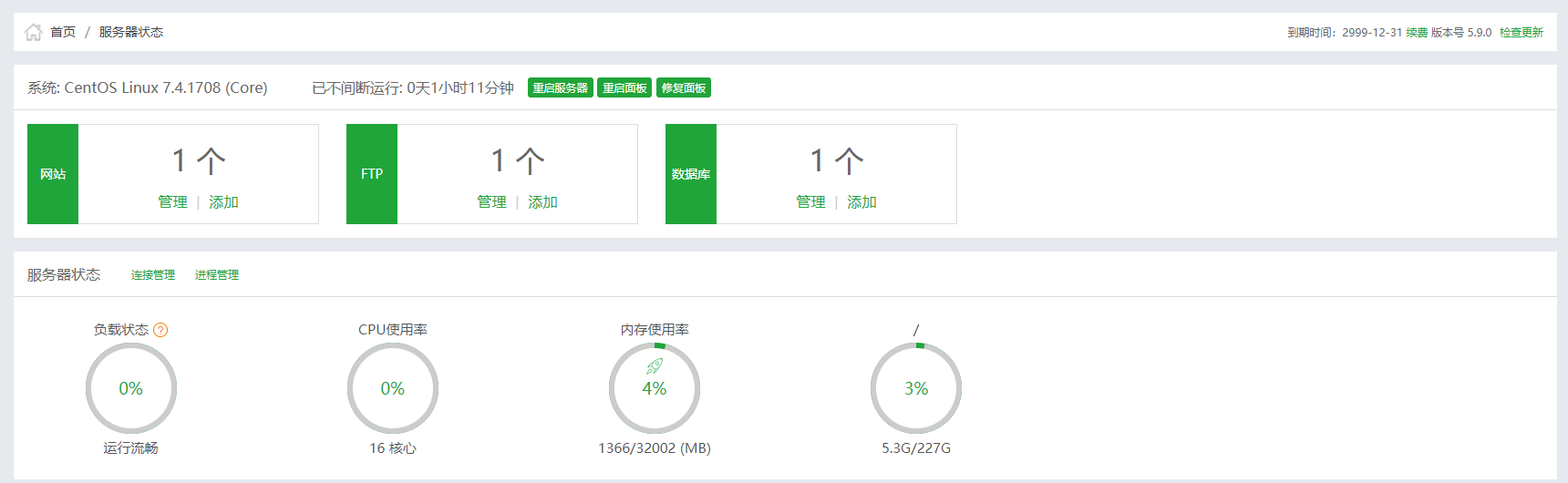Click the disk usage 3% gauge
The width and height of the screenshot is (1568, 483).
(x=916, y=388)
